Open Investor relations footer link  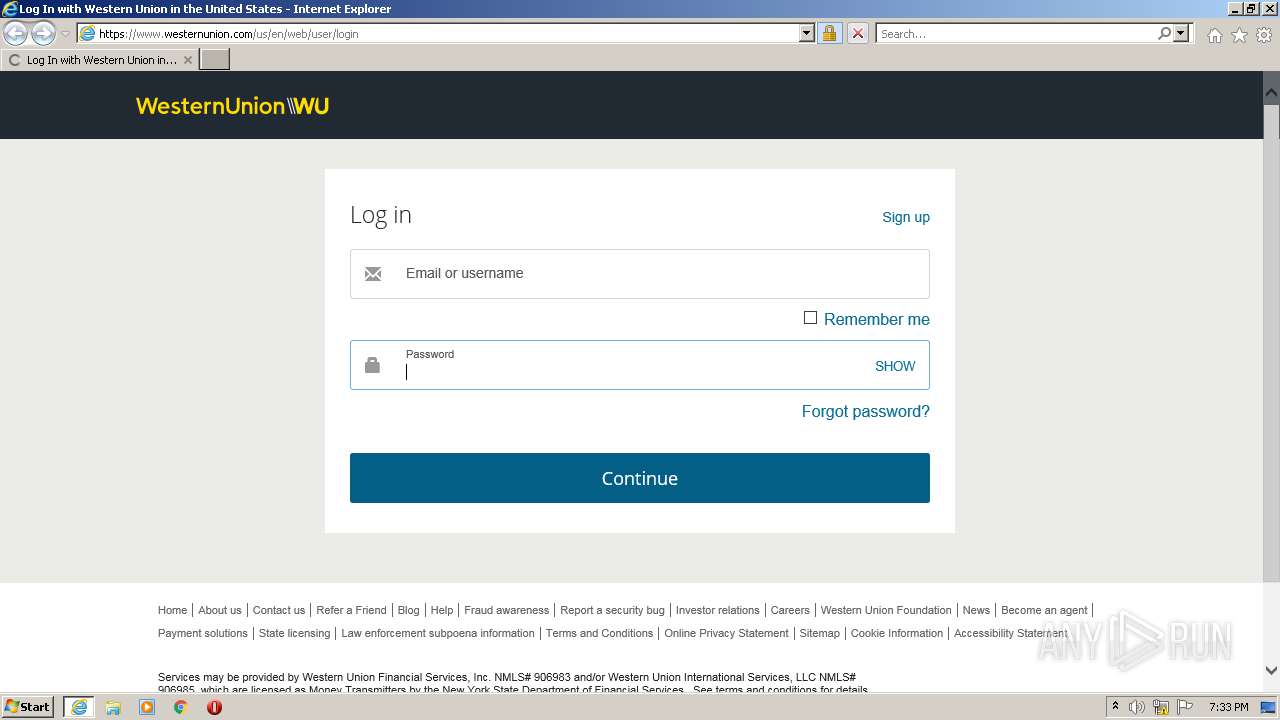(718, 610)
